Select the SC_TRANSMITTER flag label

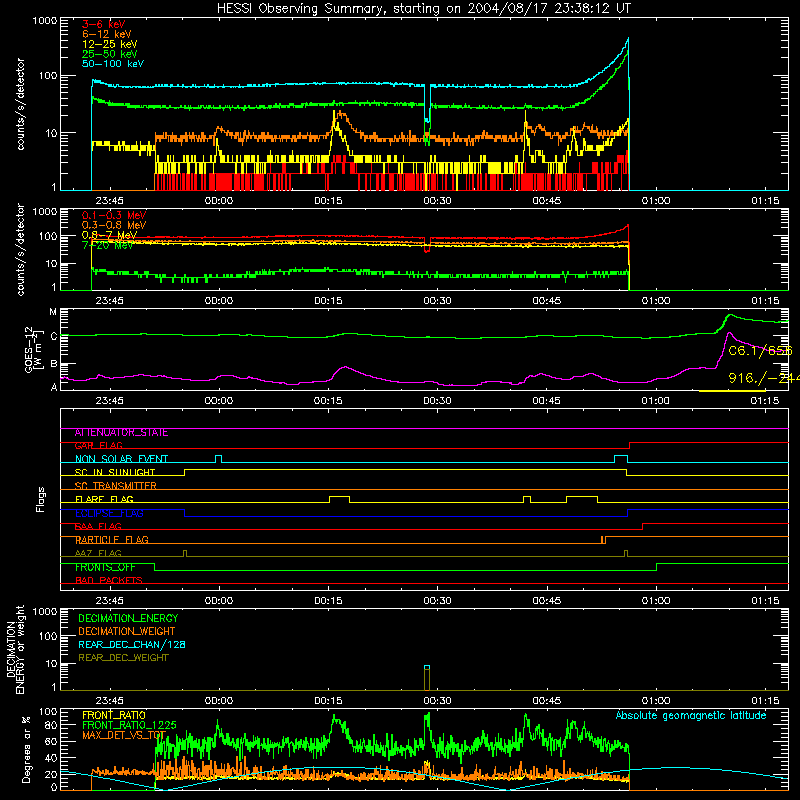pos(115,486)
